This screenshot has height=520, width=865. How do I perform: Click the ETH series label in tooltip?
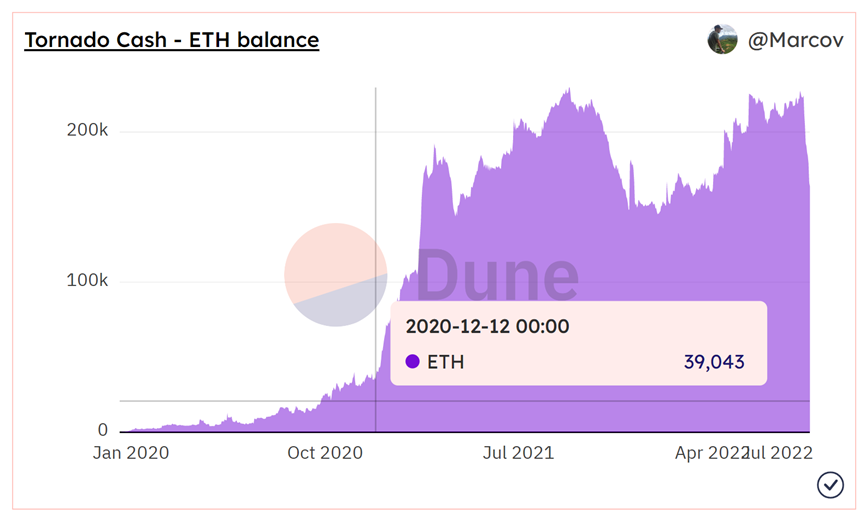445,362
